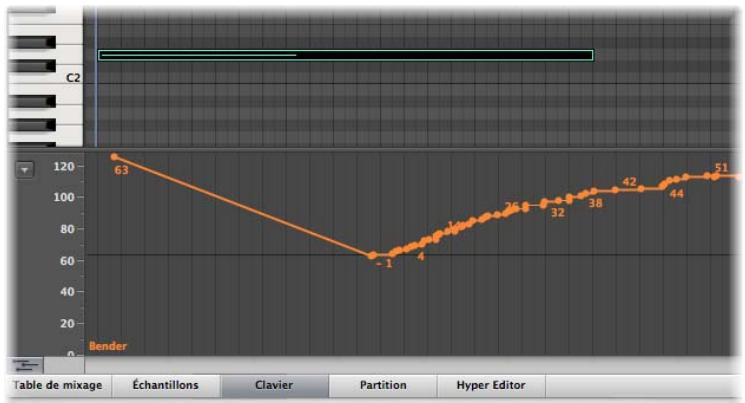This screenshot has width=745, height=403.
Task: Open the Hyper Draw dropdown arrow menu
Action: (25, 170)
